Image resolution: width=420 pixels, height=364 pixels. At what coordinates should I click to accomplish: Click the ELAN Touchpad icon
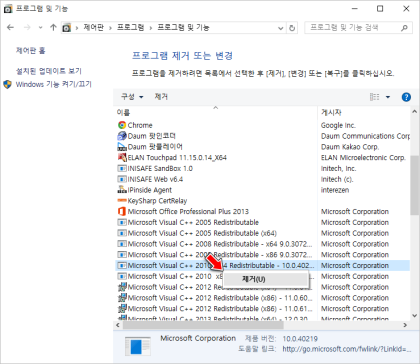[122, 157]
